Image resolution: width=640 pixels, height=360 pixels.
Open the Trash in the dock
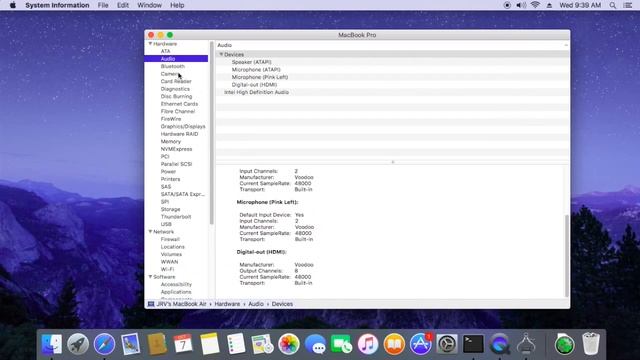coord(591,344)
